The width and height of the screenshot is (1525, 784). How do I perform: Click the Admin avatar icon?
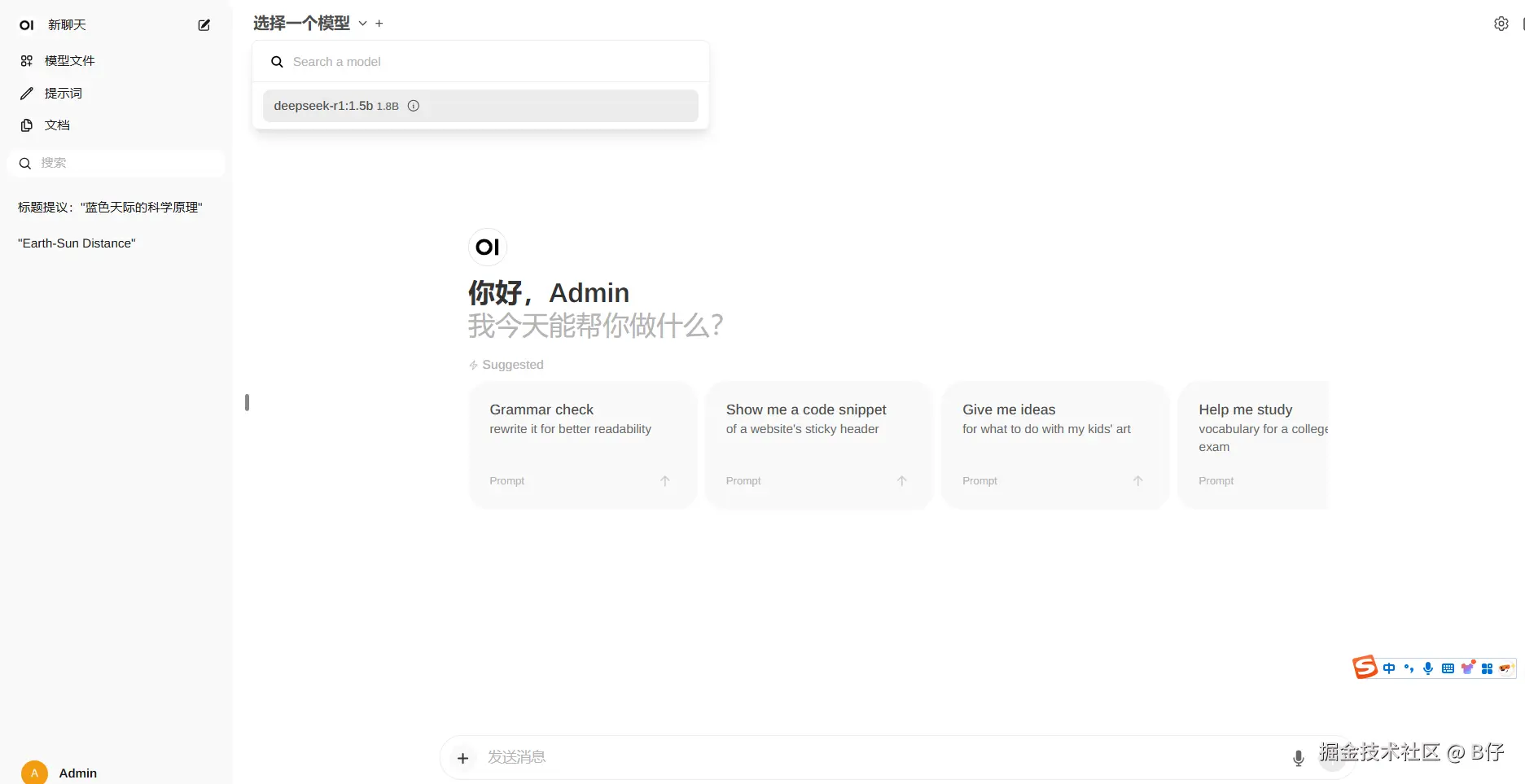pos(34,773)
